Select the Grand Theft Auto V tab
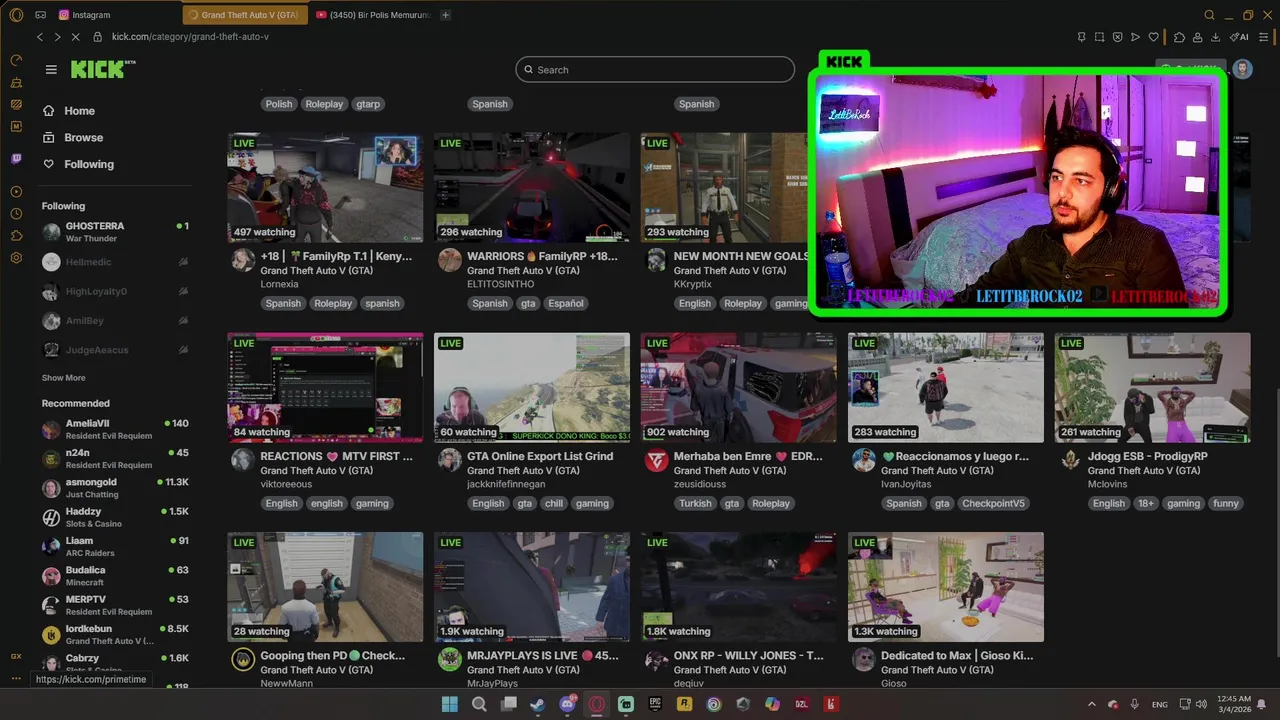1280x720 pixels. [246, 15]
